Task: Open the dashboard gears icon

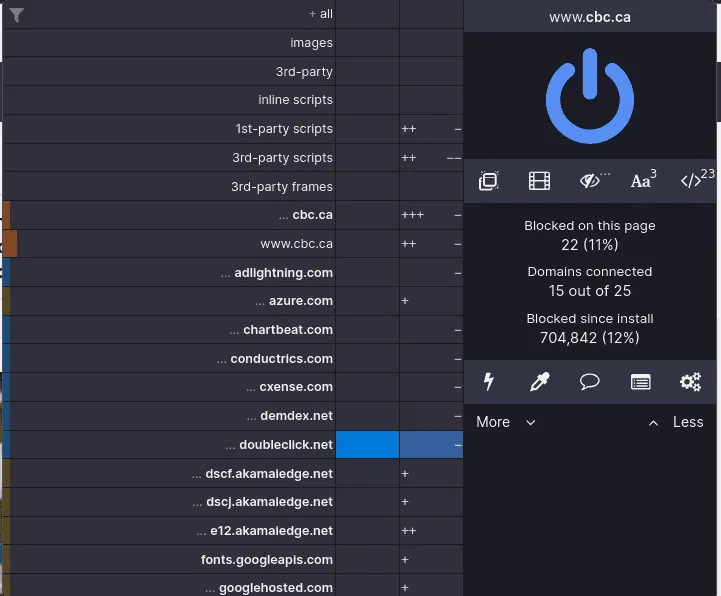Action: 691,382
